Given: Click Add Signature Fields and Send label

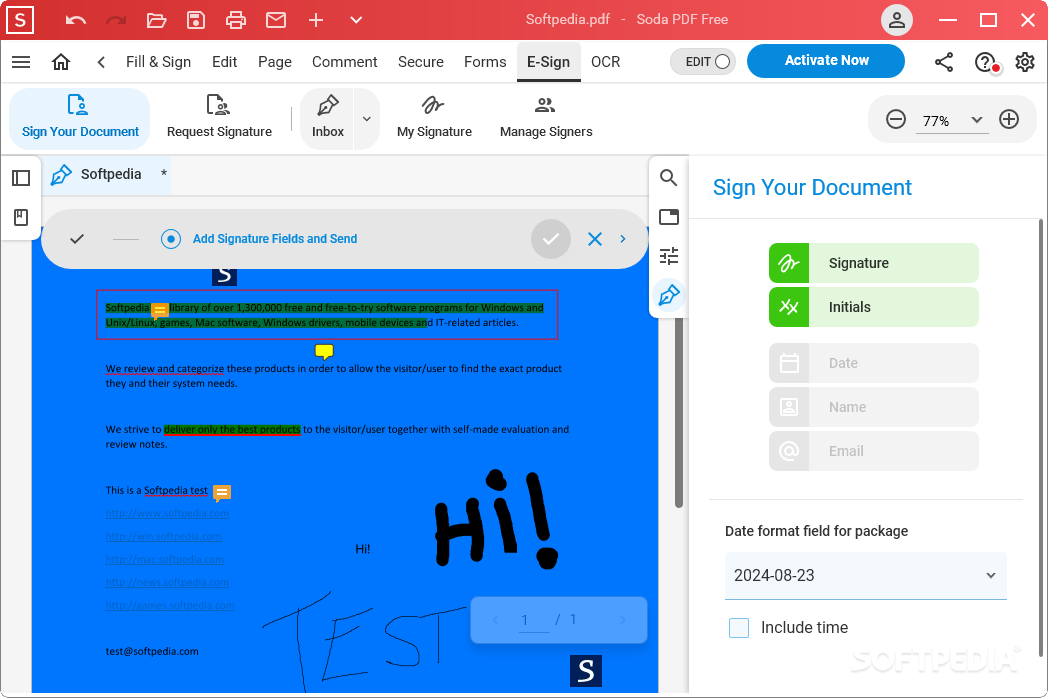Looking at the screenshot, I should 275,239.
